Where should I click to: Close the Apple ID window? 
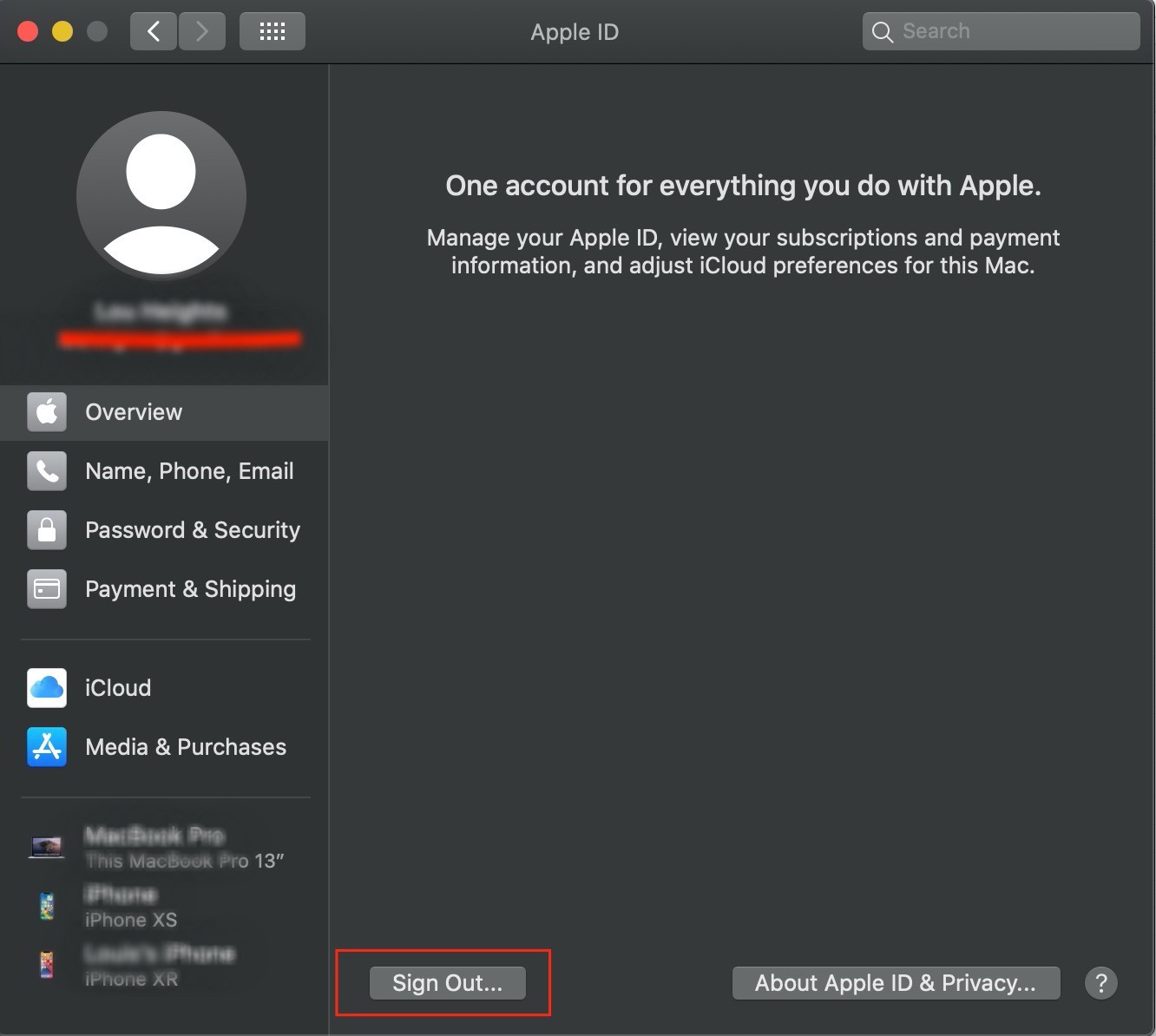pos(28,32)
